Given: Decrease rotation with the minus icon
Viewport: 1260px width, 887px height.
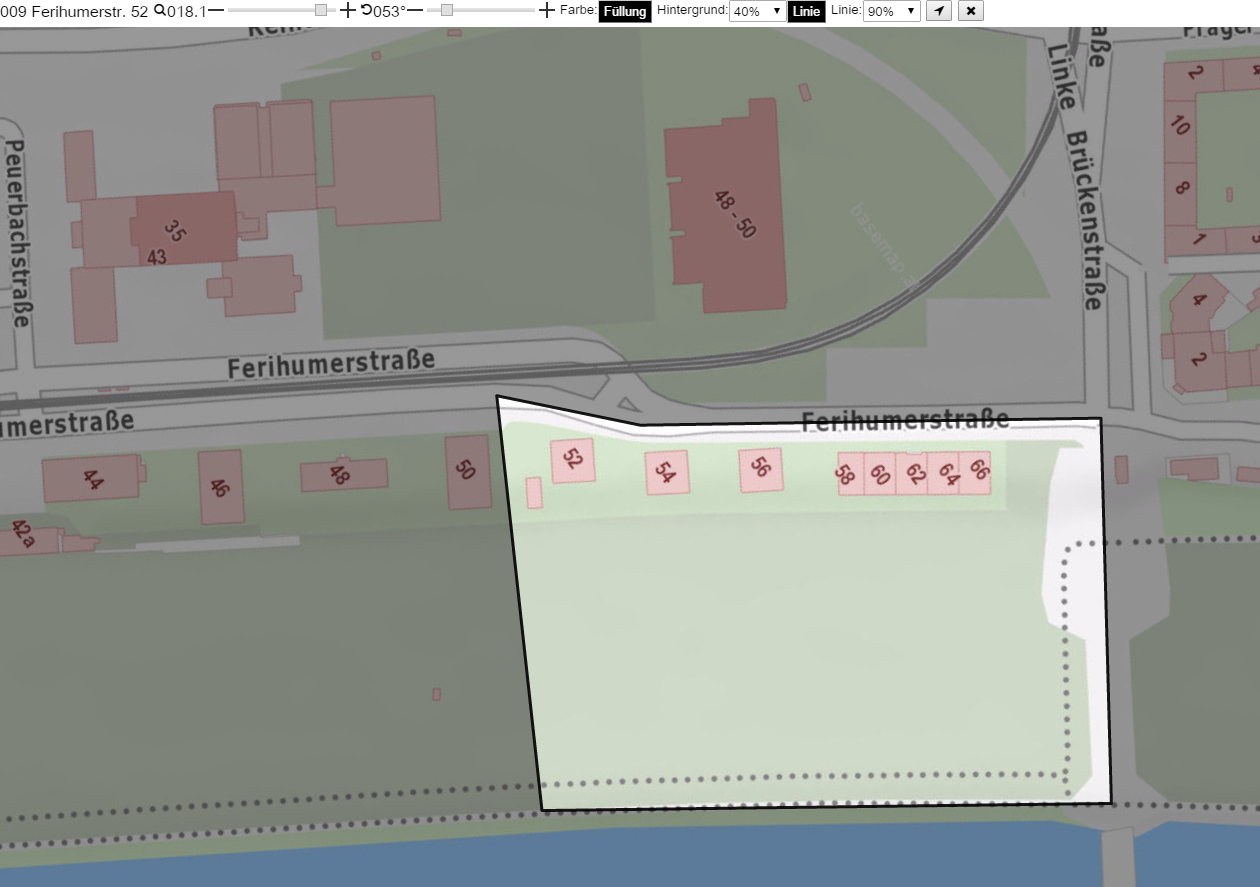Looking at the screenshot, I should point(415,11).
